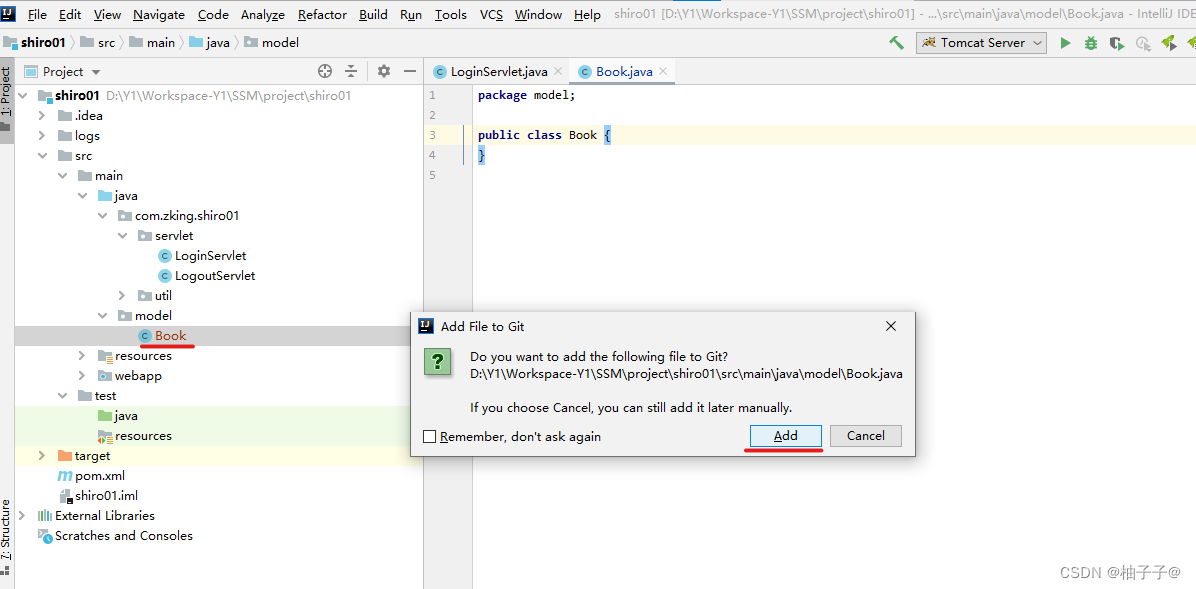1196x589 pixels.
Task: Enable Remember, don't ask again checkbox
Action: (429, 436)
